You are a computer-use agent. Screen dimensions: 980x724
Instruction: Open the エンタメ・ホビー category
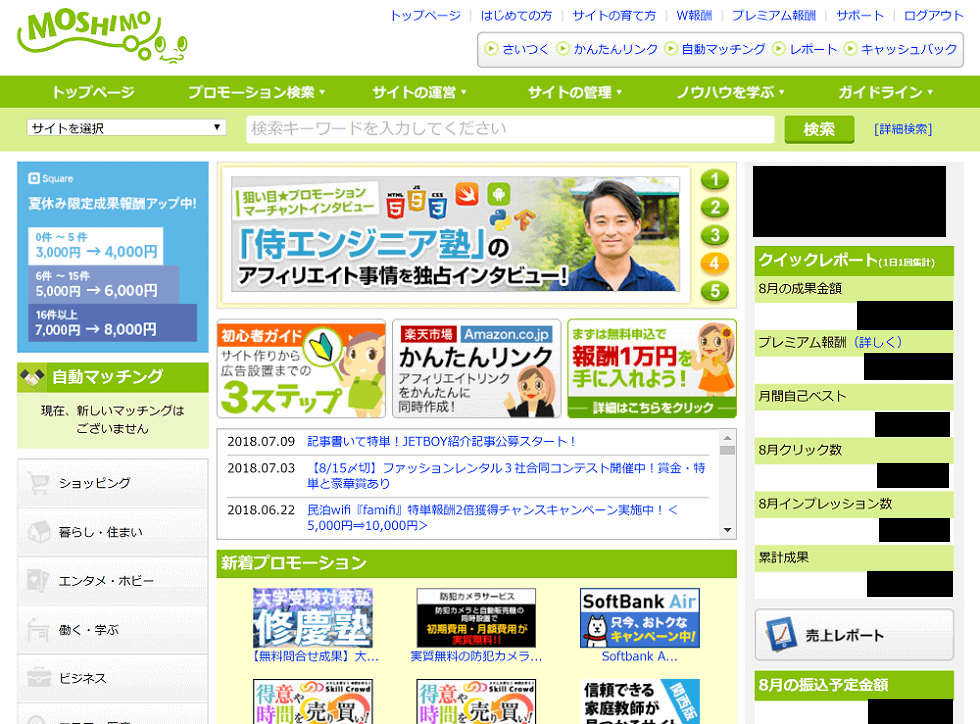(x=112, y=581)
